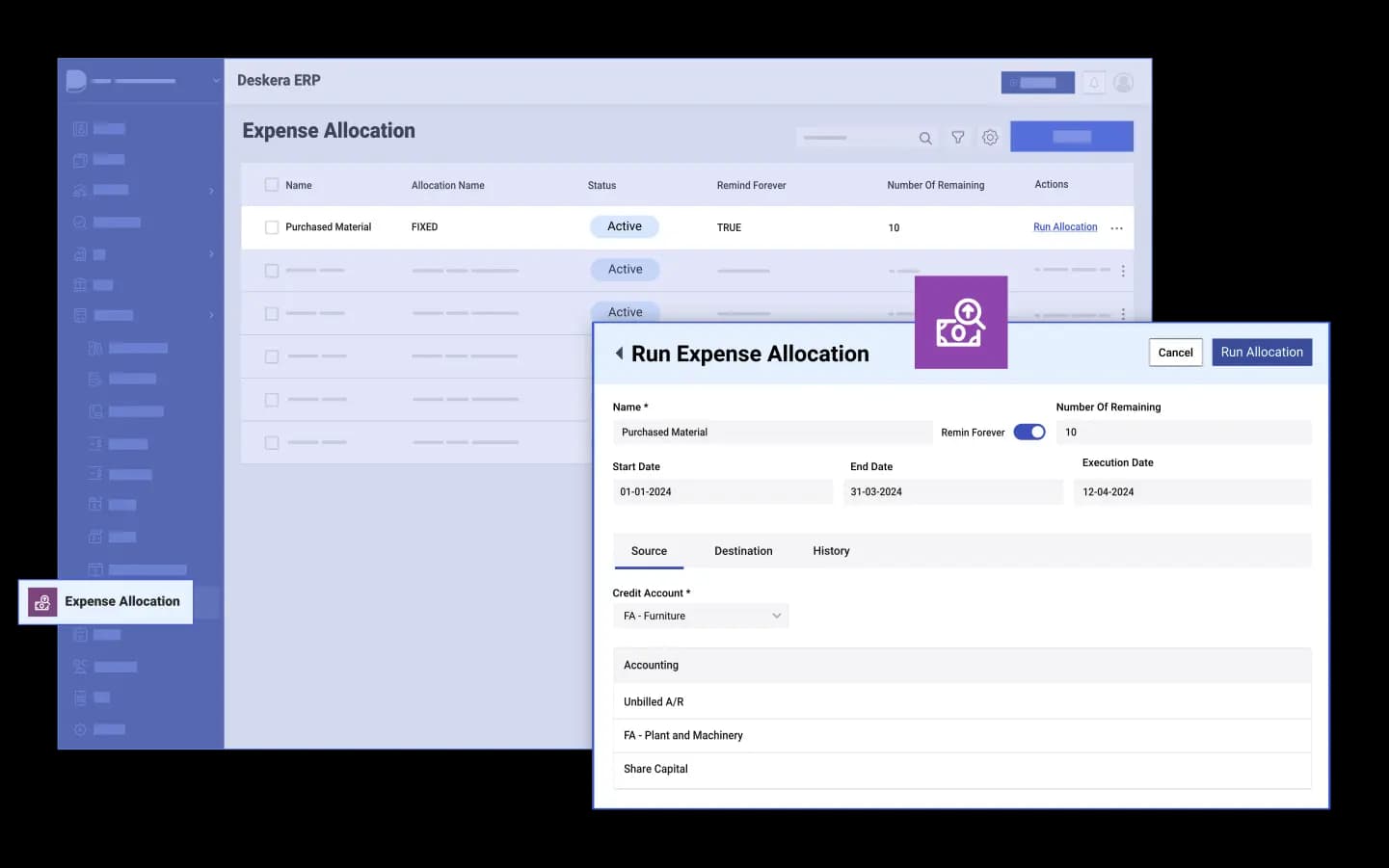Screen dimensions: 1389x868
Task: Click the Deskera logo in the sidebar
Action: [x=76, y=81]
